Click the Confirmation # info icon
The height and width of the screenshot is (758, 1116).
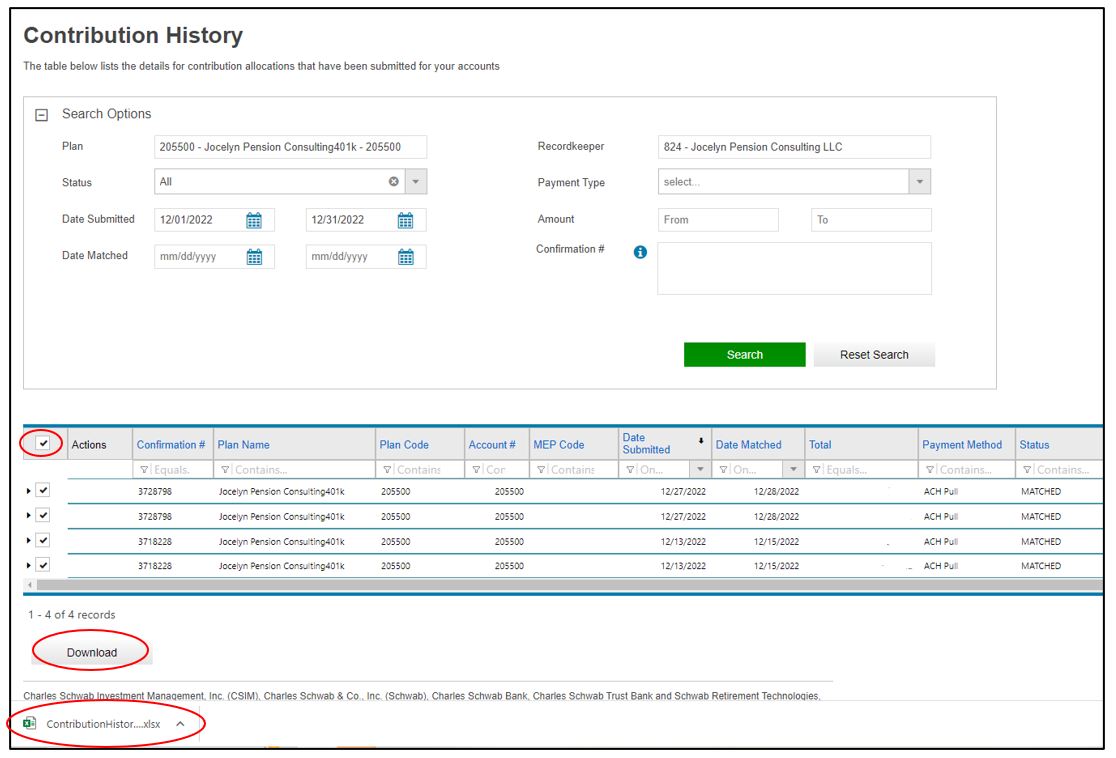(641, 252)
